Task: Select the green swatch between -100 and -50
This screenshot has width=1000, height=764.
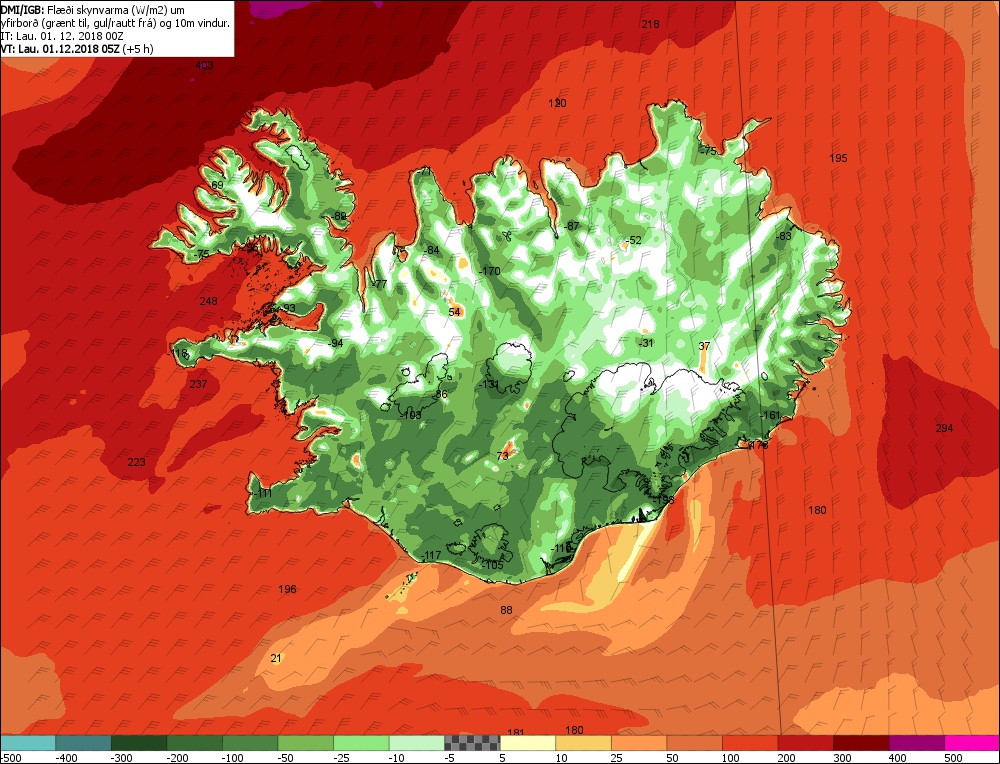Action: click(x=251, y=743)
